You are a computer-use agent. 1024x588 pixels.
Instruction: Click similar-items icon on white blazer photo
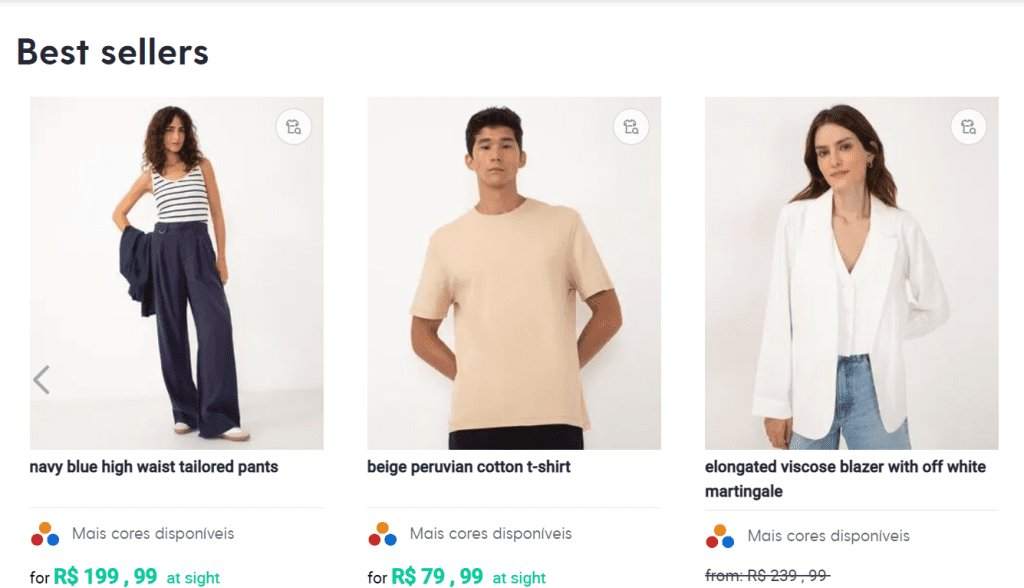point(968,127)
